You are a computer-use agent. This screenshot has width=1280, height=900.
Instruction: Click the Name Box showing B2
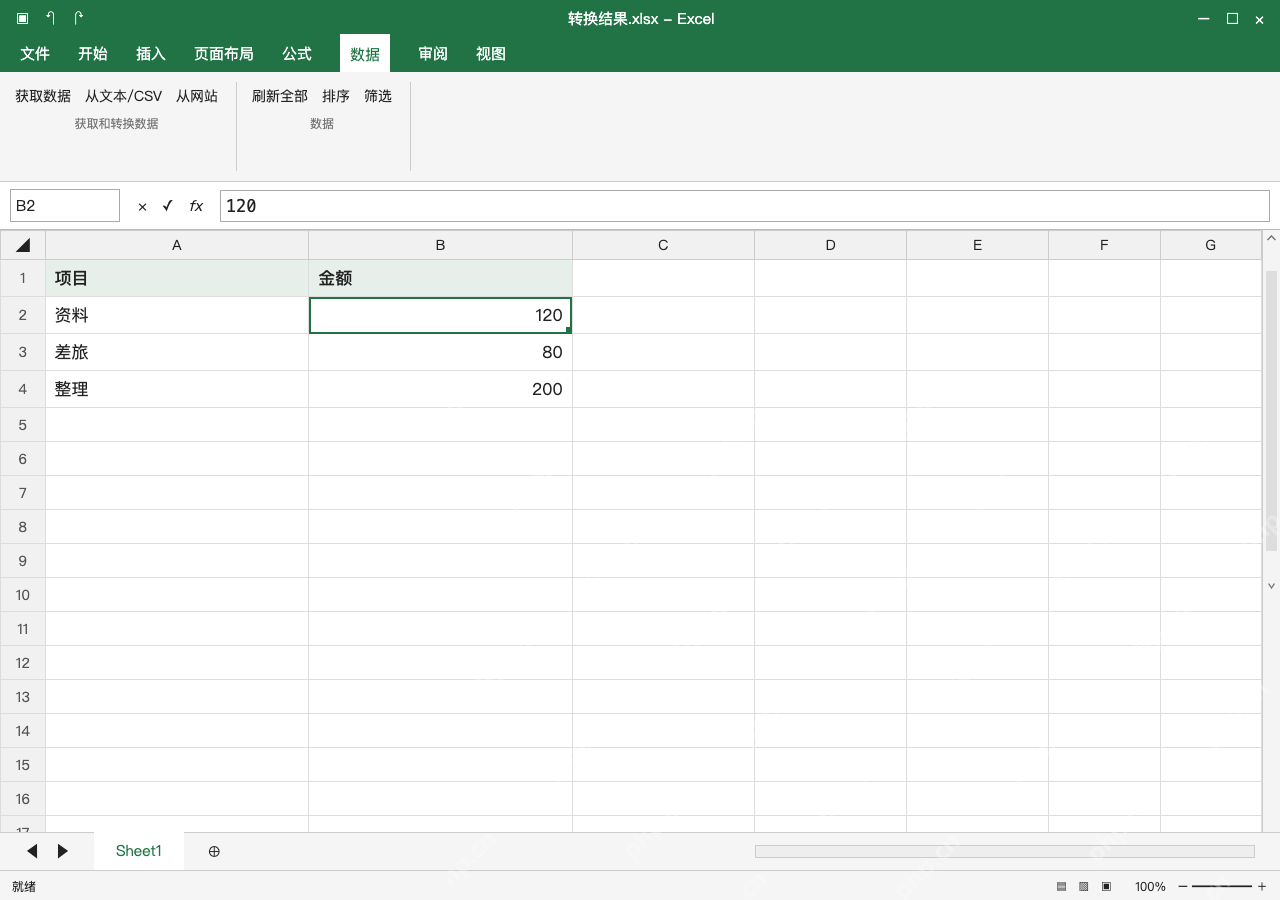click(x=65, y=206)
